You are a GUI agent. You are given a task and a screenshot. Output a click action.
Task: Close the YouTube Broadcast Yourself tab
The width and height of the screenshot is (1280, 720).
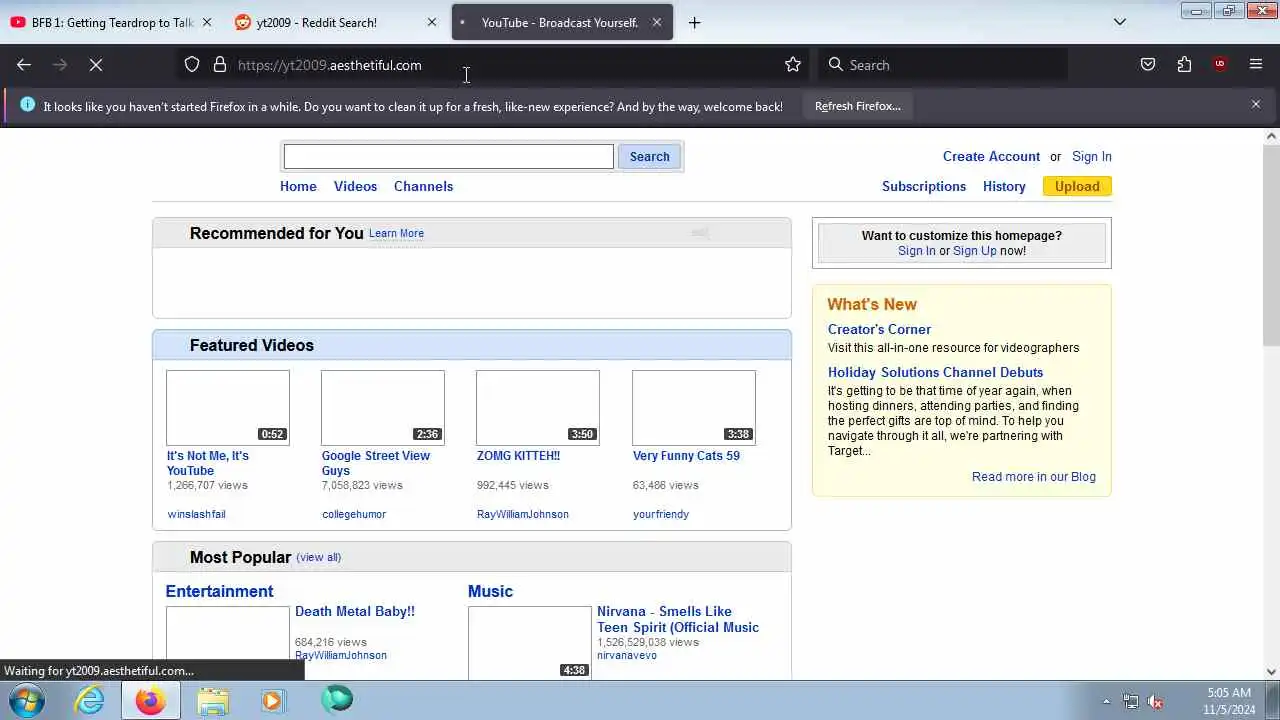tap(657, 22)
